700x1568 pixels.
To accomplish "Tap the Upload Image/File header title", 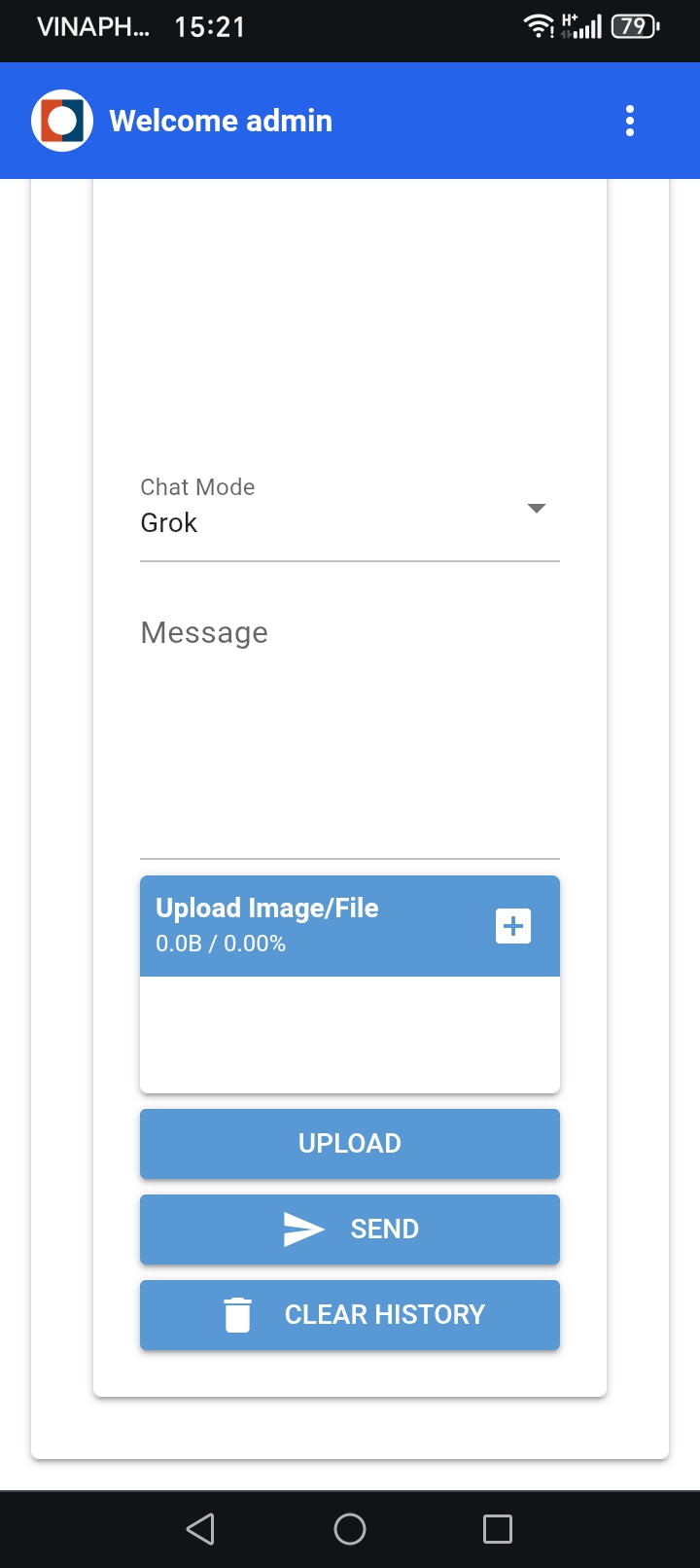I will [x=267, y=909].
